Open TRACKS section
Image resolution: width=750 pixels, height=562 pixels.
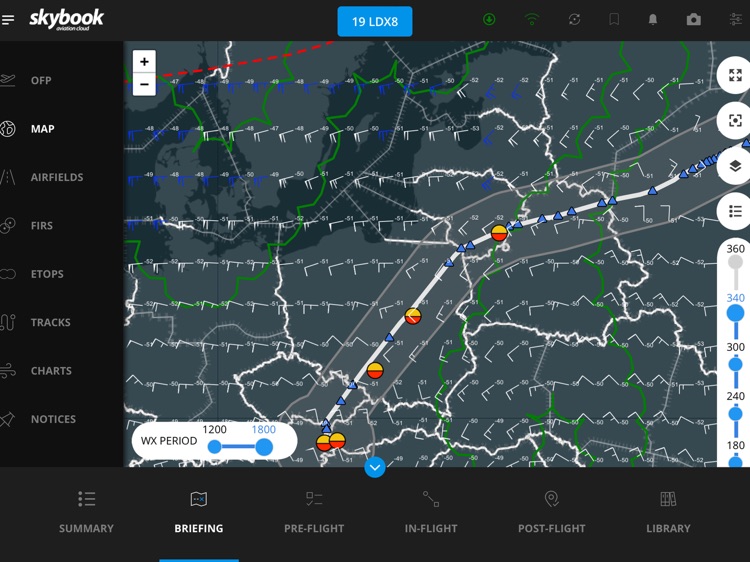(50, 322)
